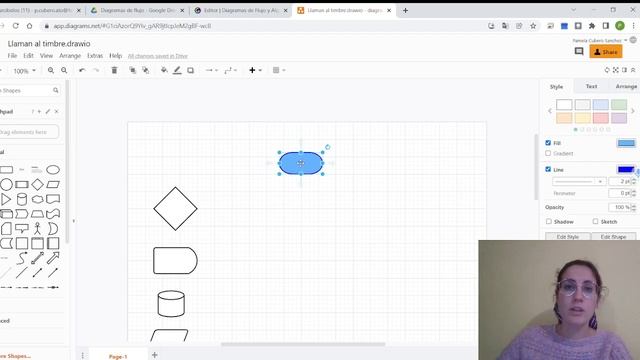This screenshot has width=640, height=360.
Task: Delete the selected shape with the trash icon
Action: pos(114,70)
